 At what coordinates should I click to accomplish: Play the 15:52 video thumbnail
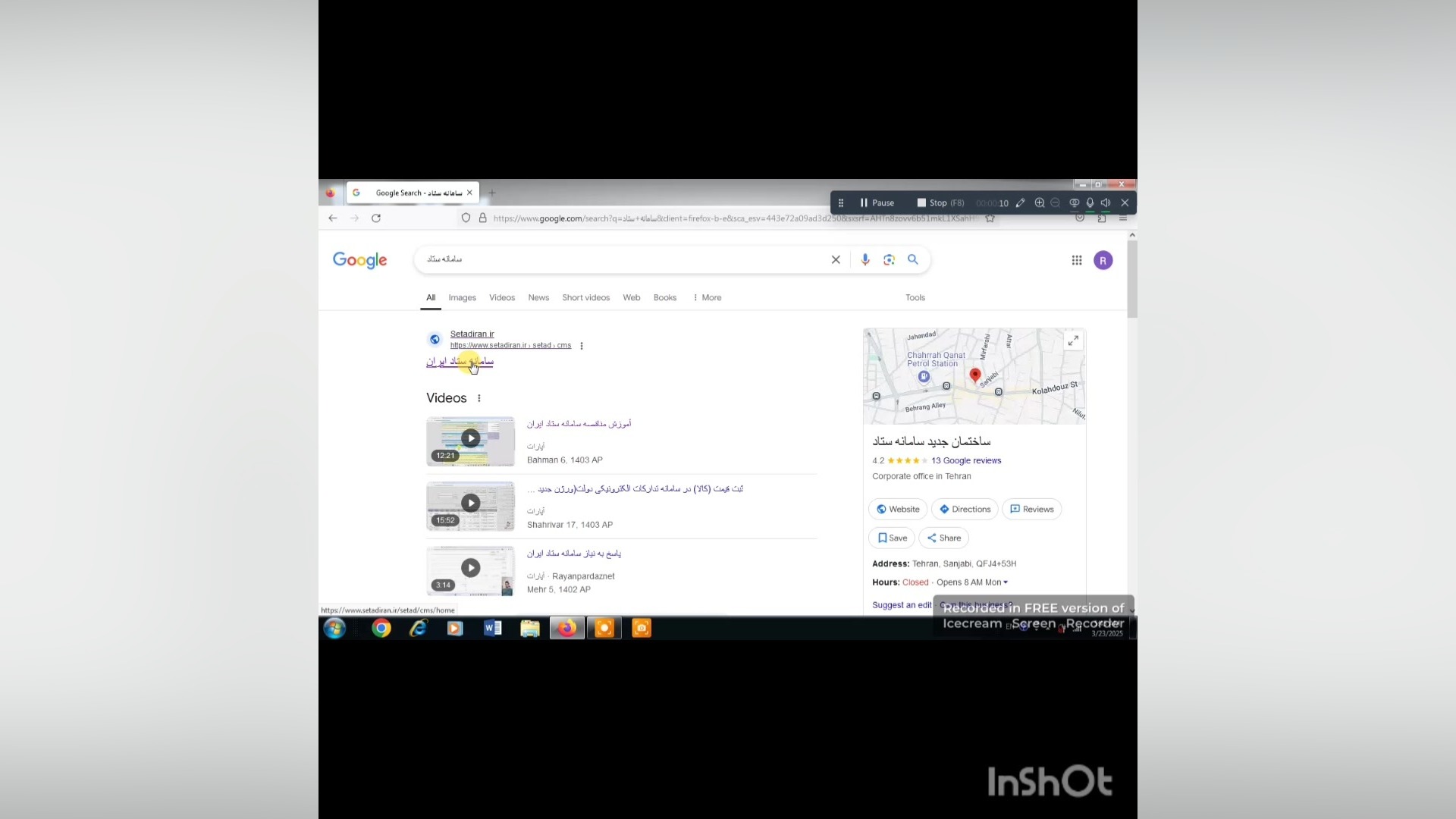click(x=470, y=506)
